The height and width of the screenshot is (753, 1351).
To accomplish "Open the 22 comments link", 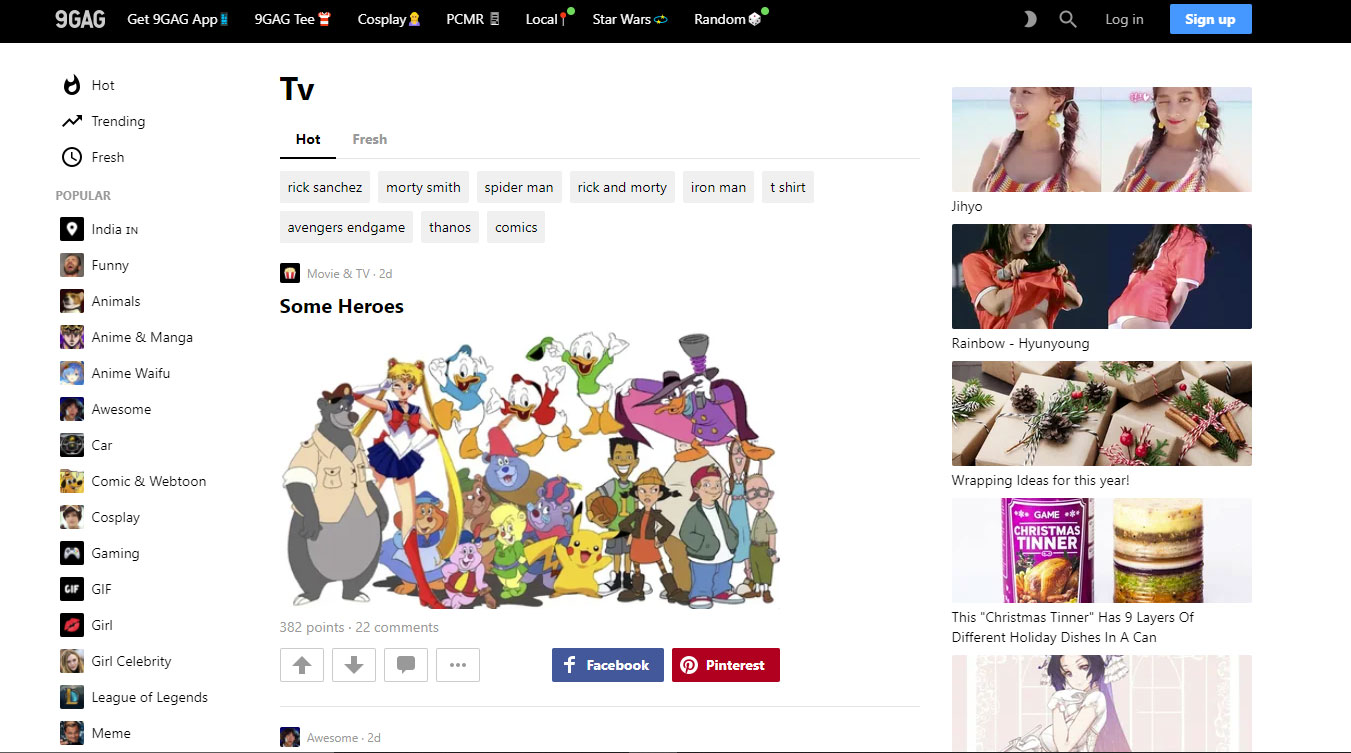I will click(397, 627).
